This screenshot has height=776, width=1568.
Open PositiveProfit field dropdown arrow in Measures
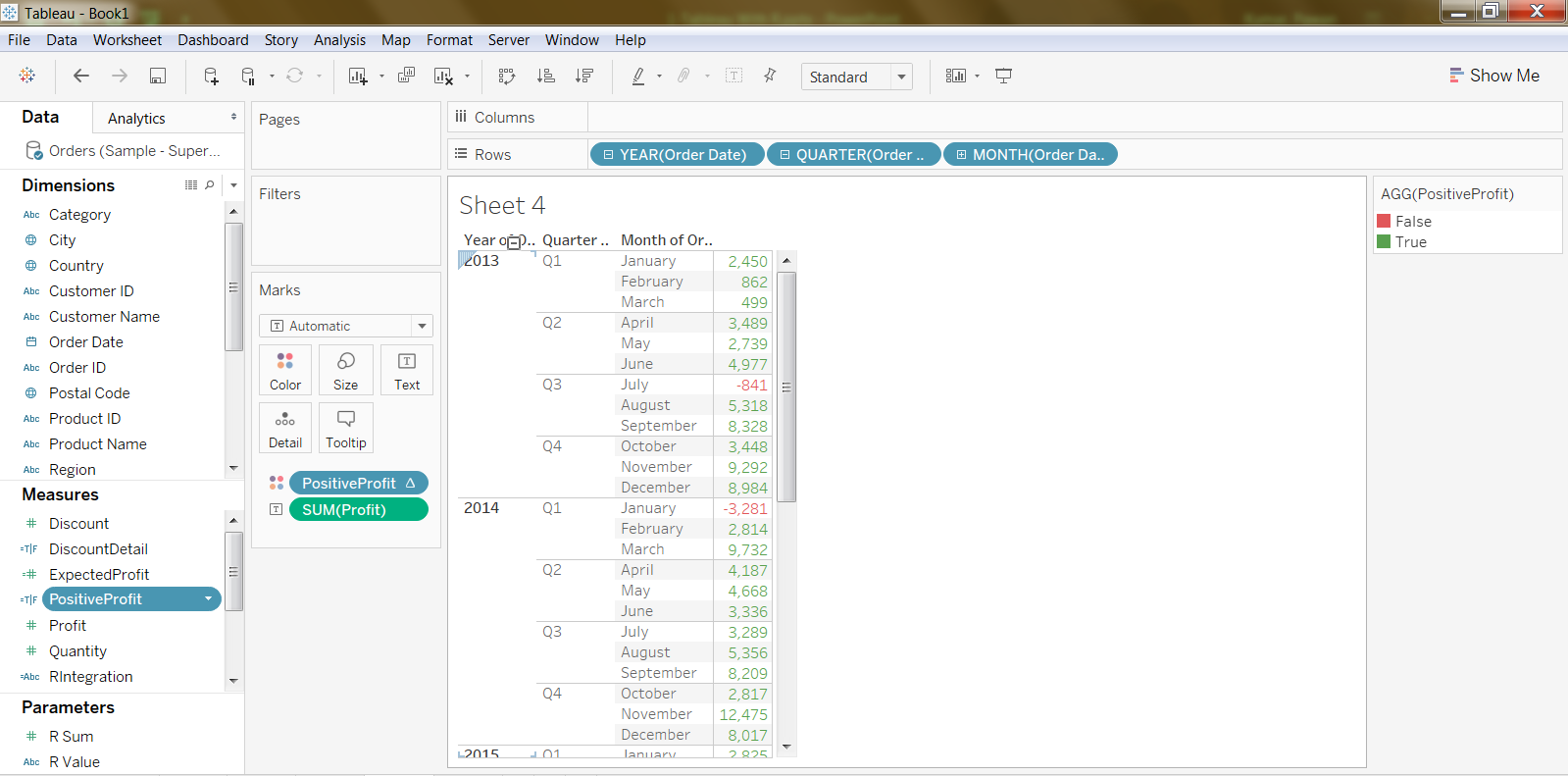point(208,599)
